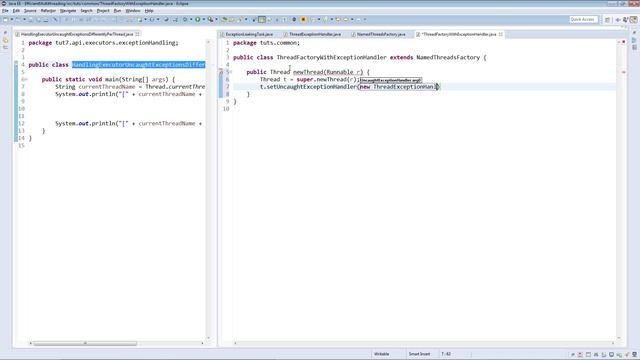The image size is (640, 360).
Task: Switch to ExceptionLeakingTask.java tab
Action: pyautogui.click(x=249, y=34)
